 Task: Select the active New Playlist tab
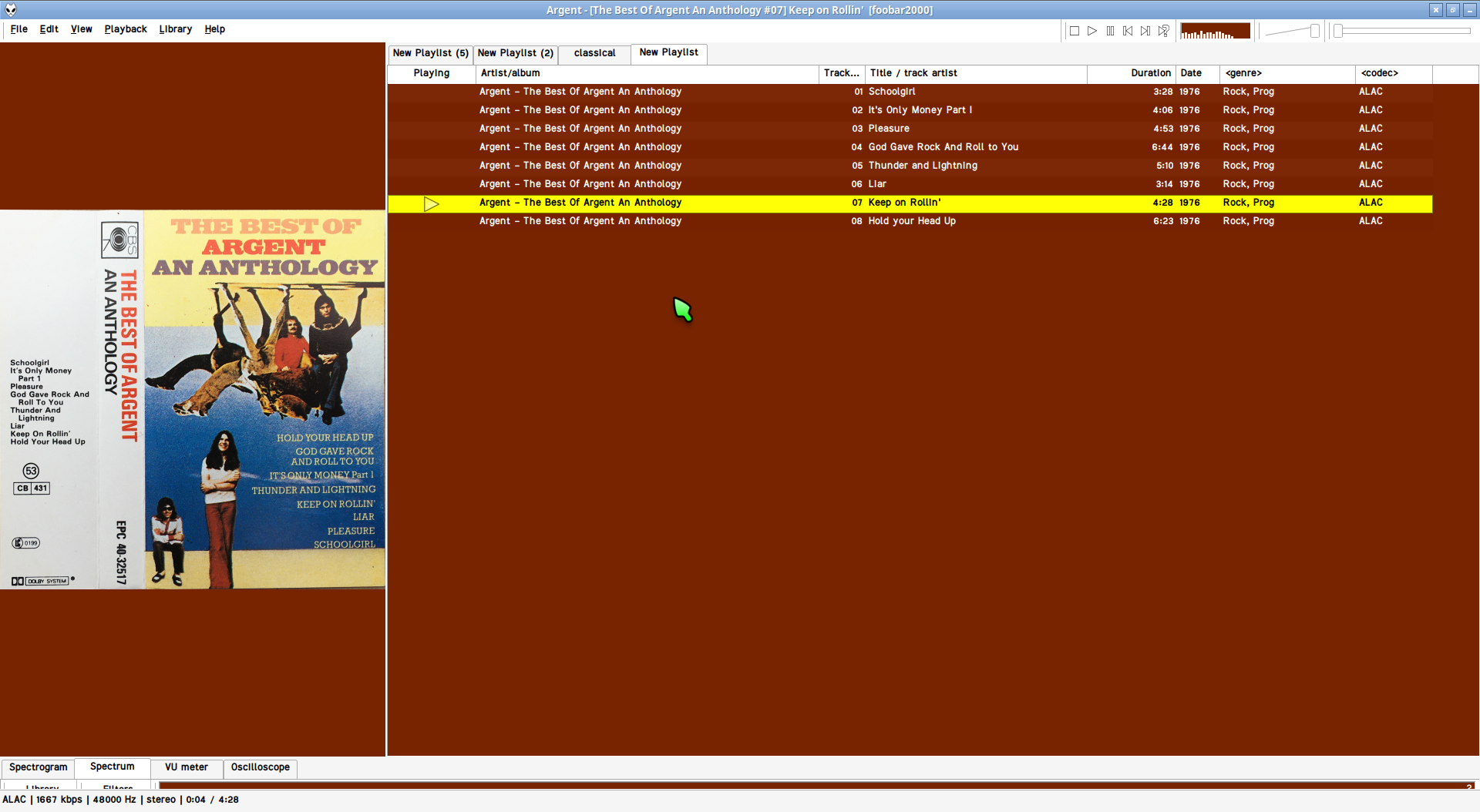click(669, 52)
